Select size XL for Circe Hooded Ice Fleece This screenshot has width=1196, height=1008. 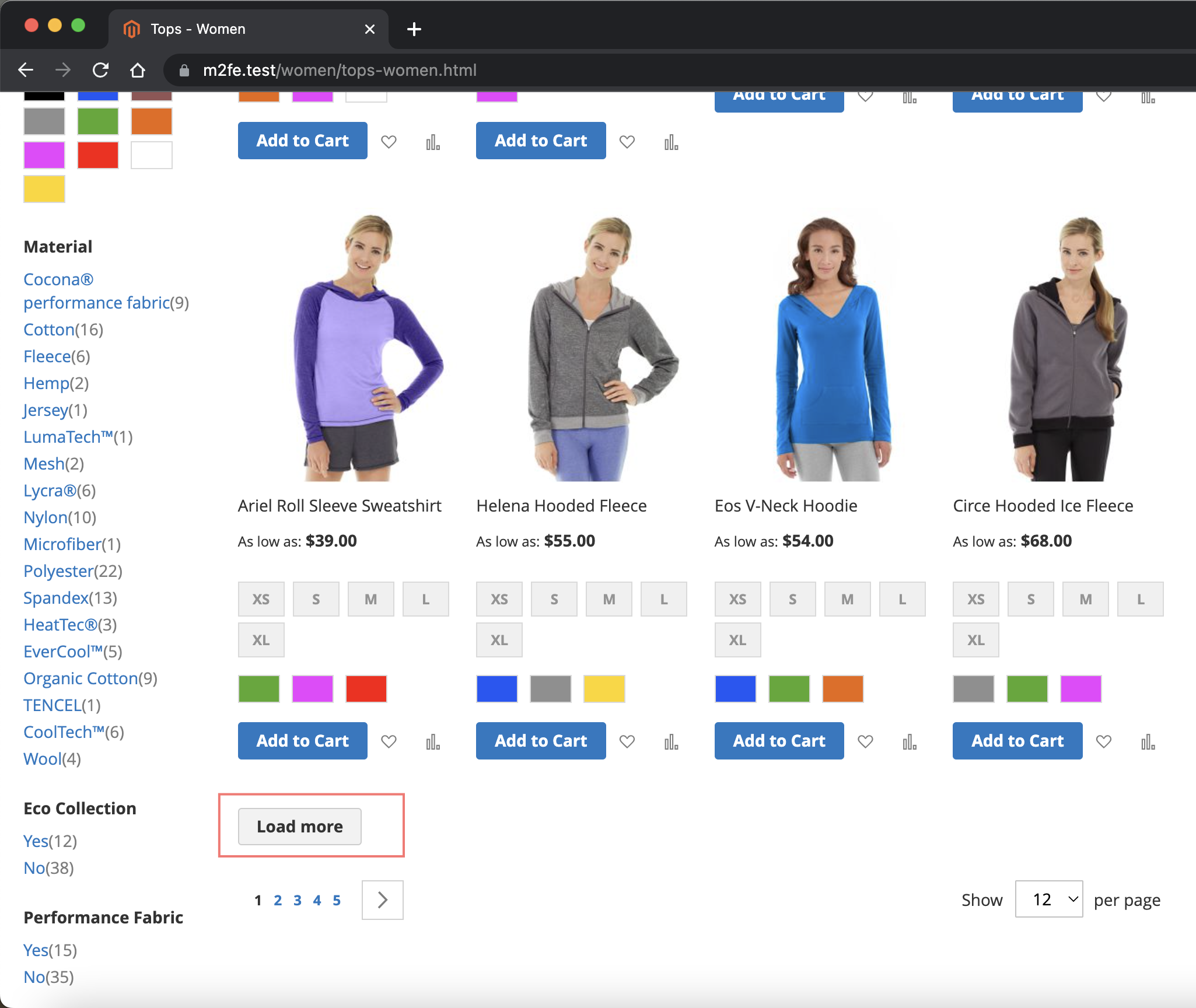pos(975,640)
